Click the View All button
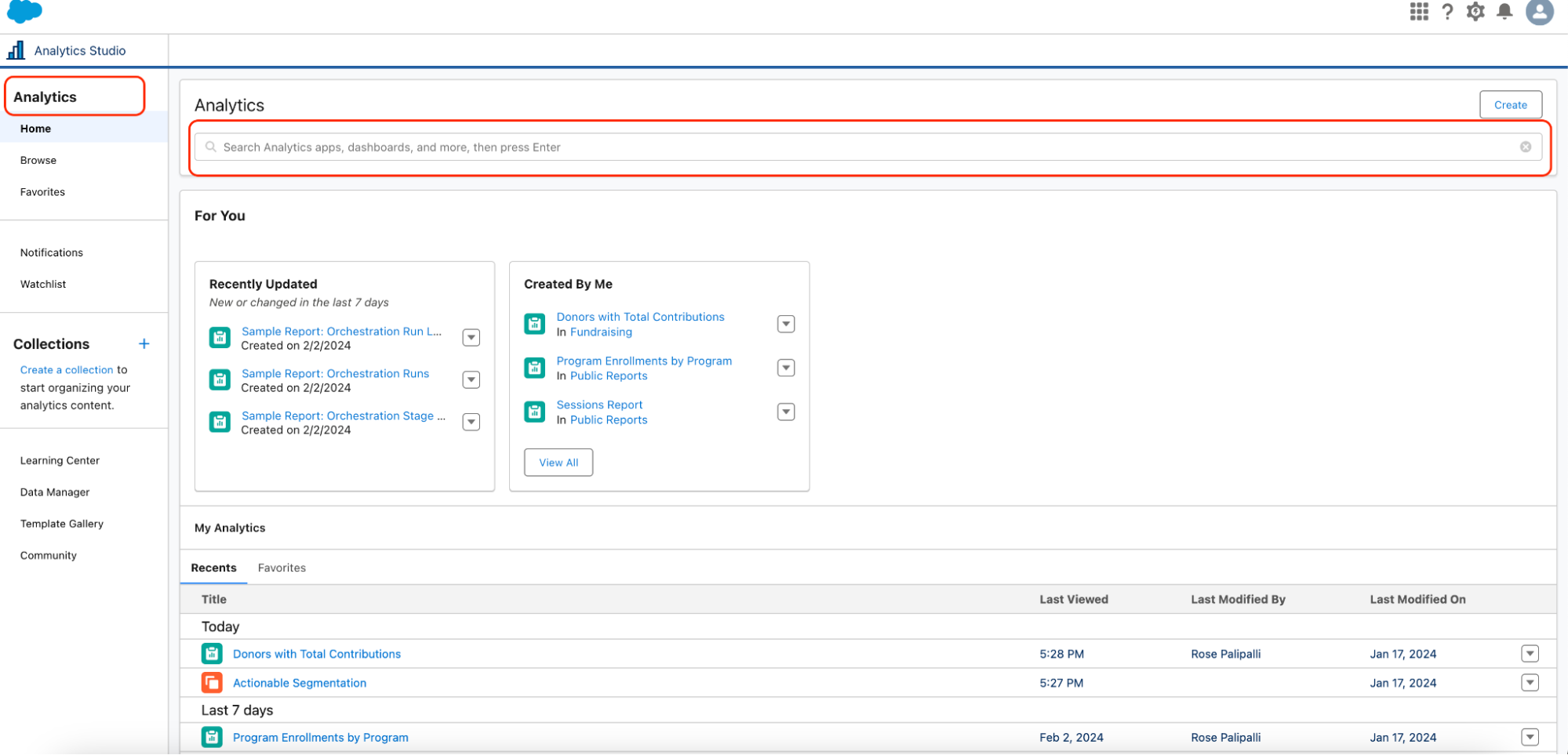The image size is (1568, 755). [x=558, y=463]
